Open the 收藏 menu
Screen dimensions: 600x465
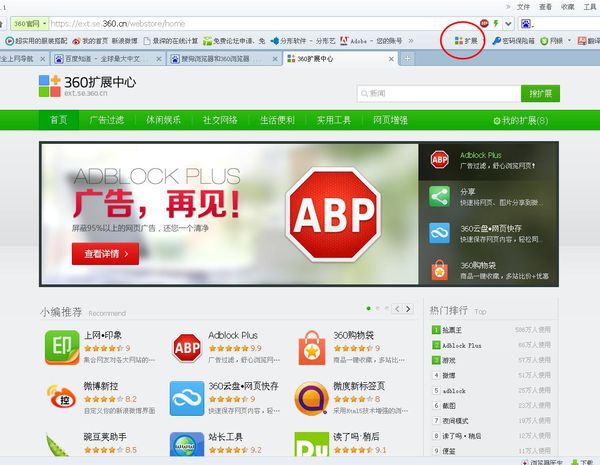[567, 7]
